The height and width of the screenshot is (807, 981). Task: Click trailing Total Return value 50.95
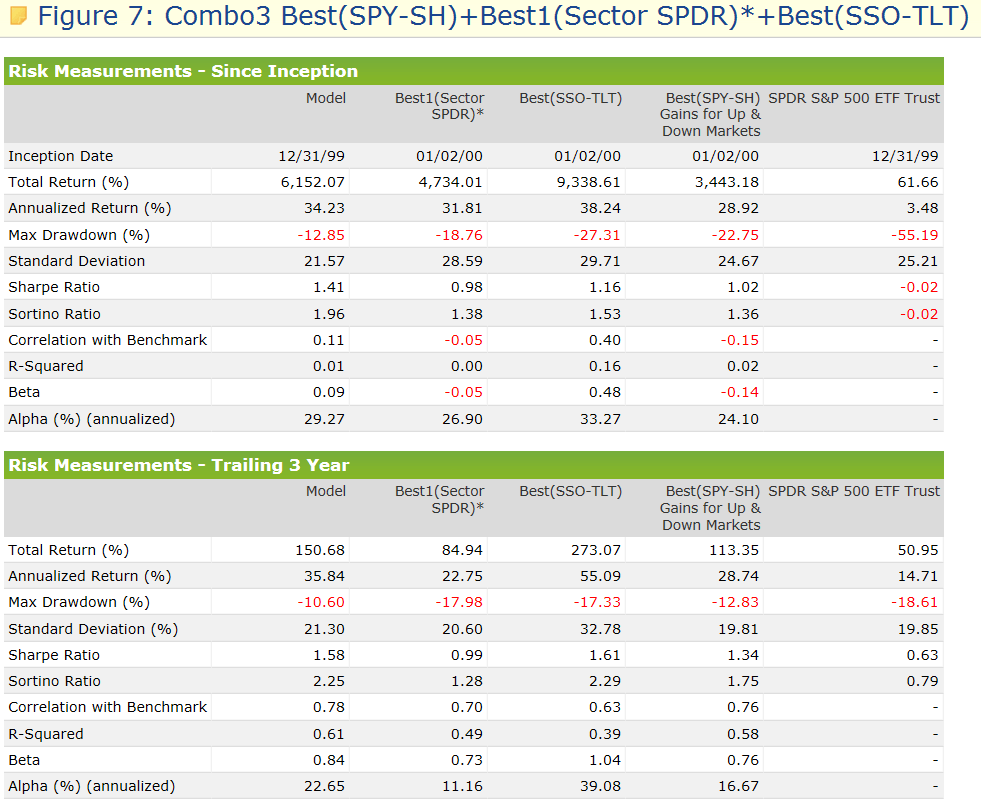coord(918,550)
